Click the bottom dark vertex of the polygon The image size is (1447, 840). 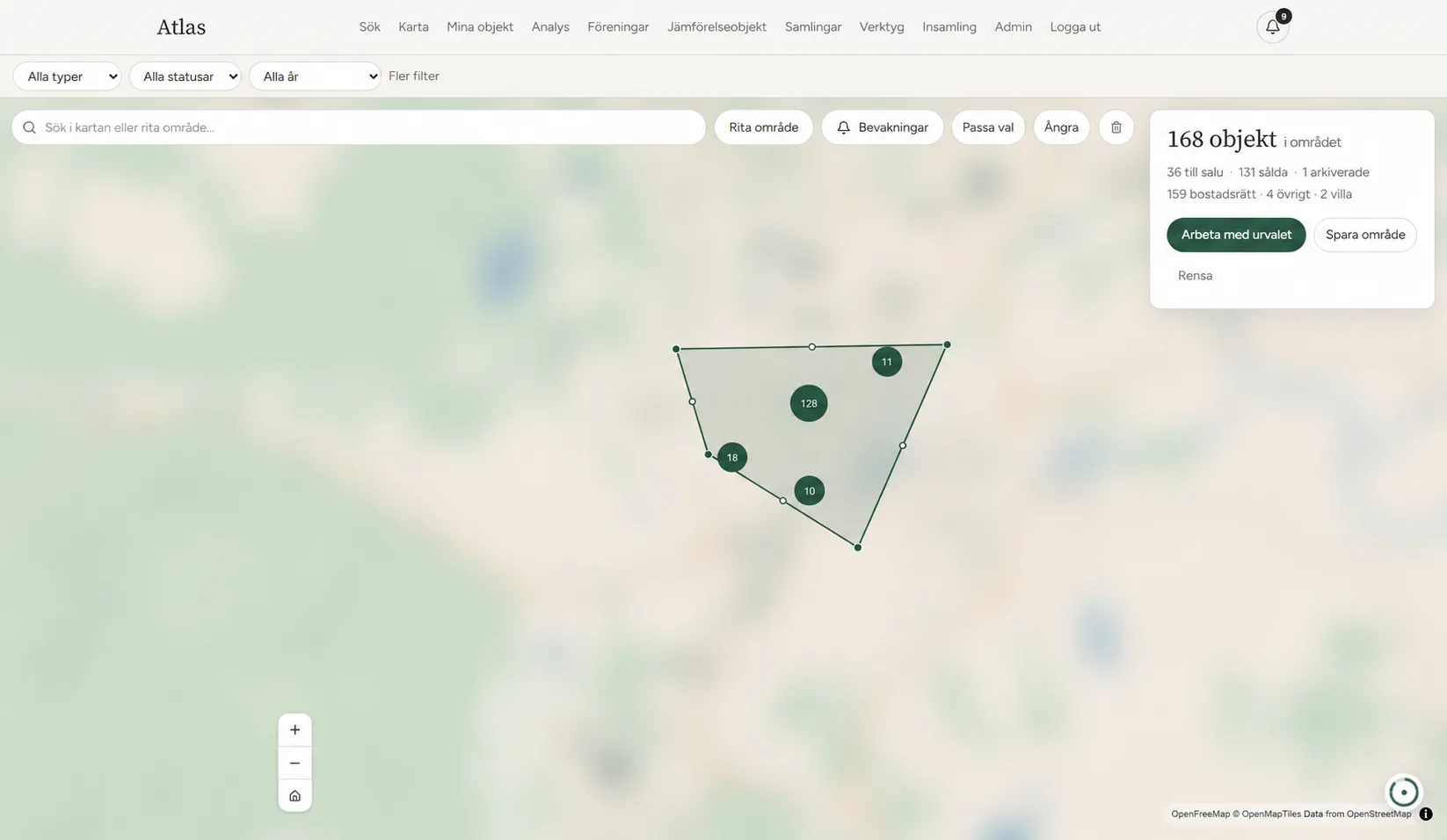[858, 547]
